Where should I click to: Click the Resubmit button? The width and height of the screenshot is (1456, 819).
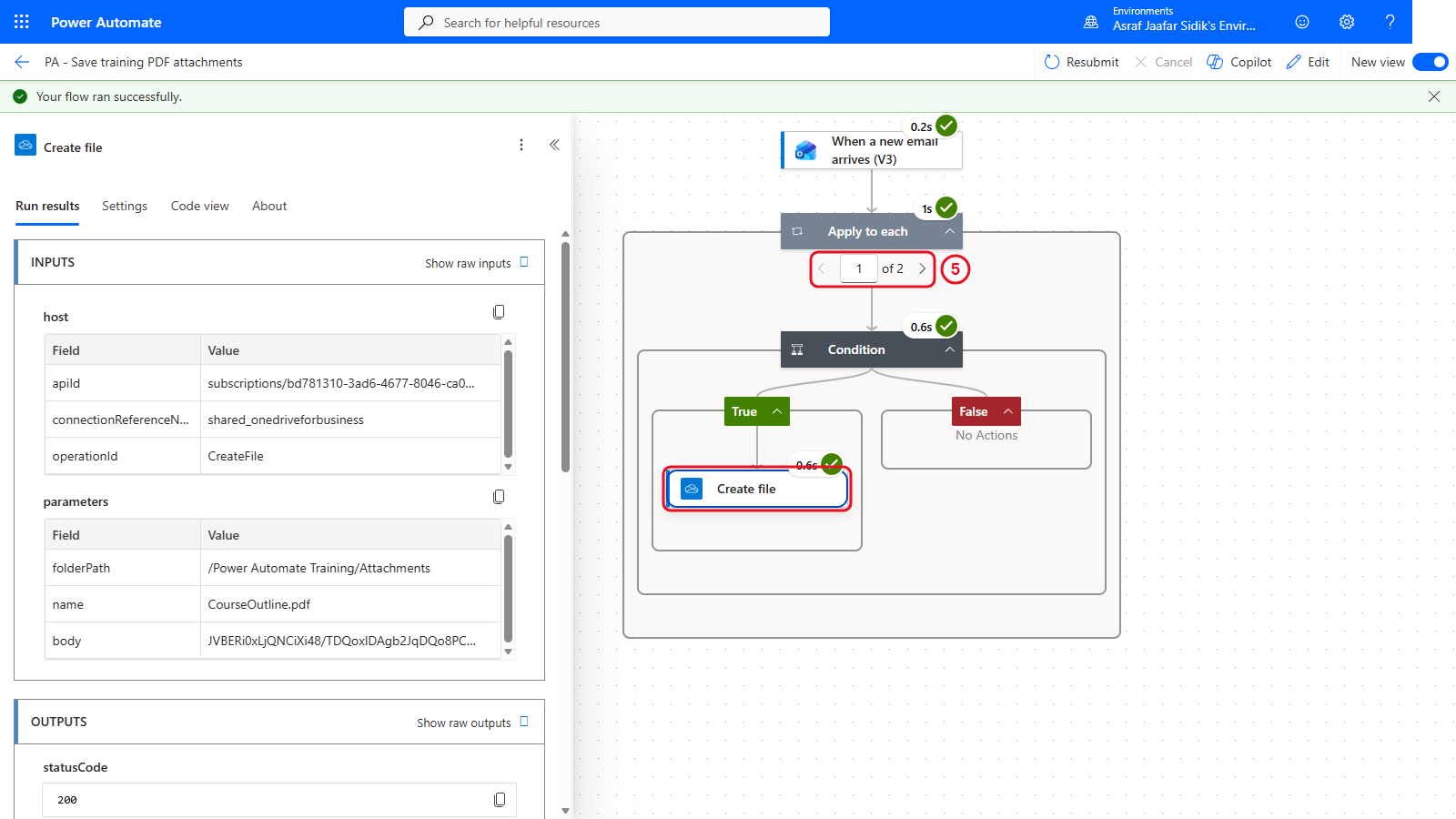point(1081,62)
